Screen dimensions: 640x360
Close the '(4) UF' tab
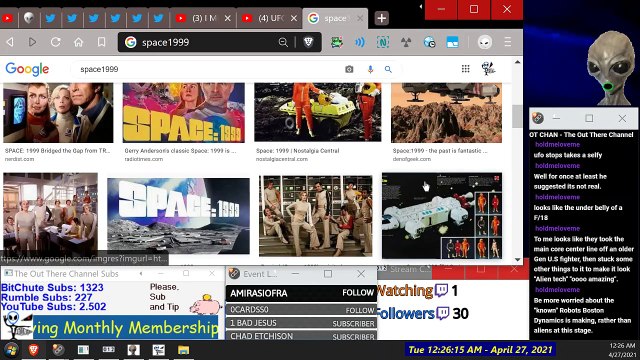294,18
